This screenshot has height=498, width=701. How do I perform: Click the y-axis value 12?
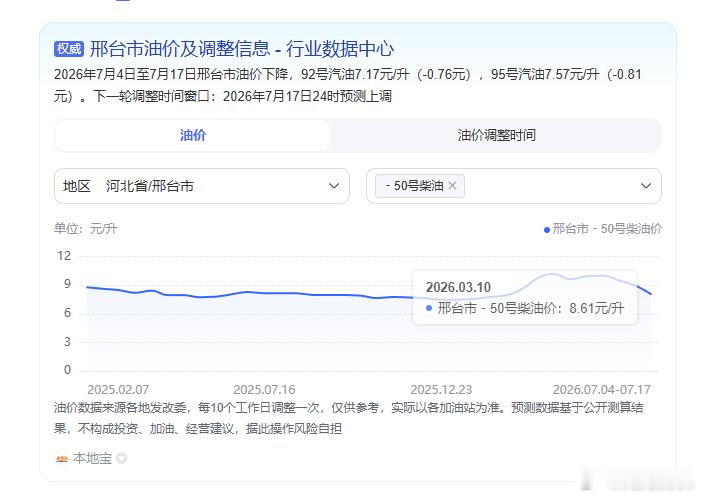[64, 256]
